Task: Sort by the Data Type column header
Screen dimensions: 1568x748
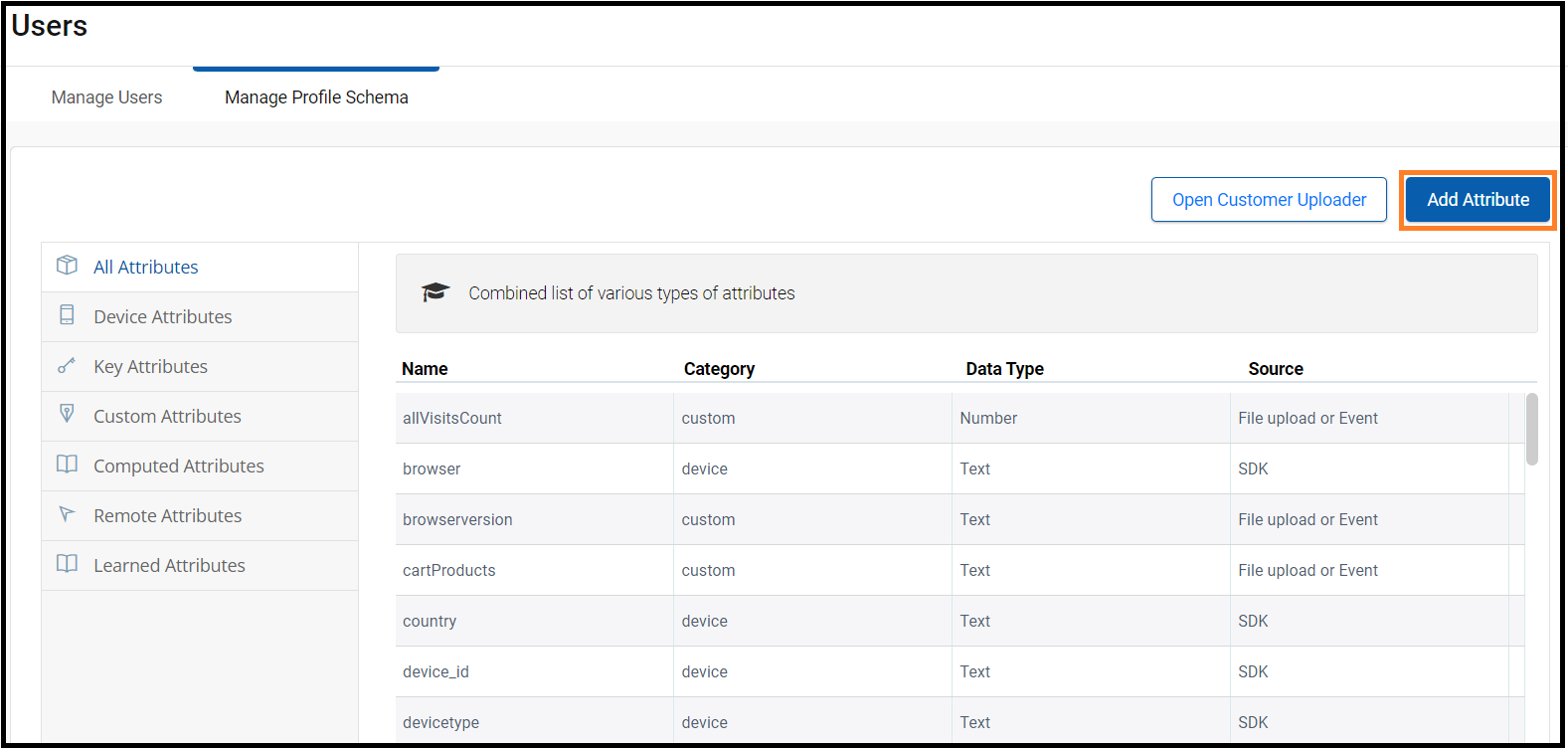Action: pos(1004,369)
